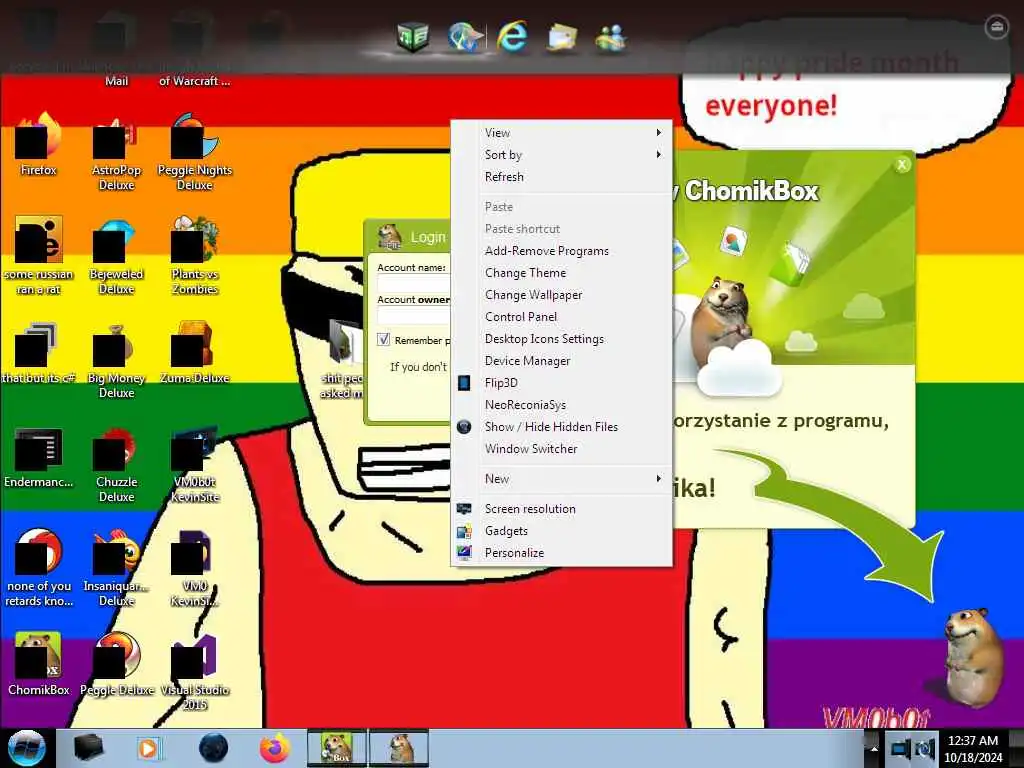Expand the Sort by submenu
Image resolution: width=1024 pixels, height=768 pixels.
(562, 155)
